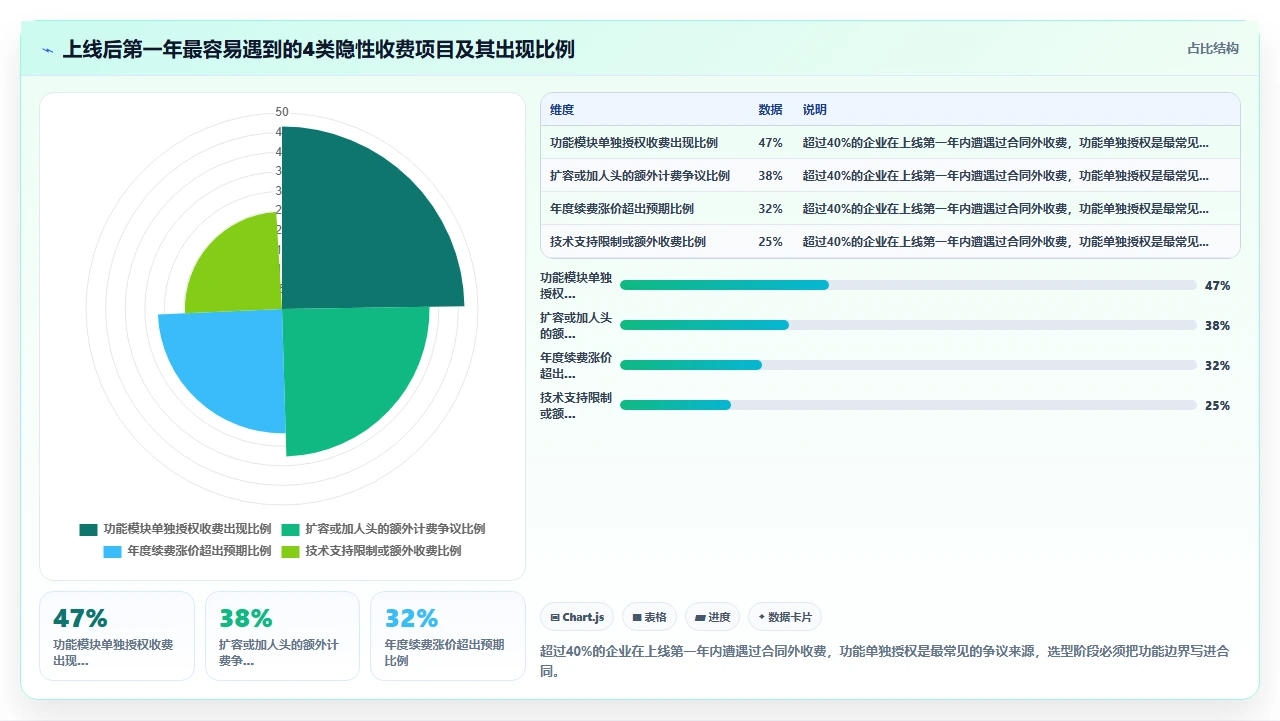
Task: Toggle green legend swatch 扩容或加人头
Action: [x=291, y=529]
